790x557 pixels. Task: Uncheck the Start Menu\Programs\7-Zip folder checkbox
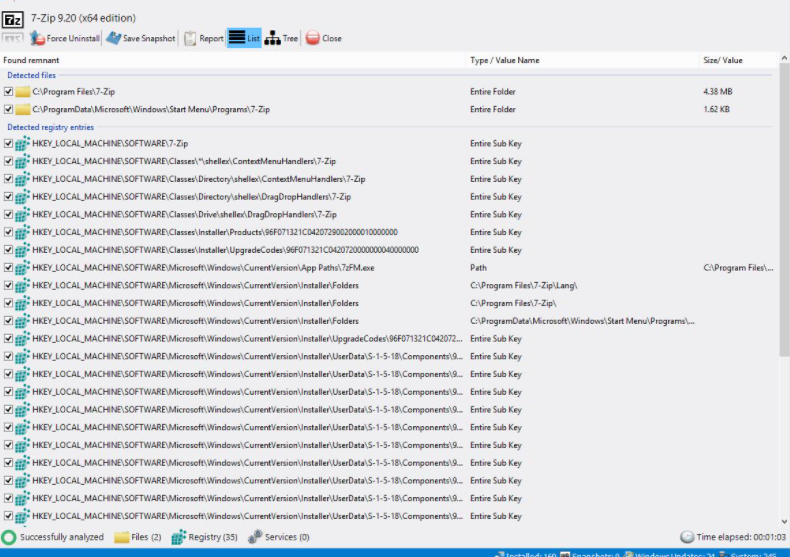click(x=8, y=109)
